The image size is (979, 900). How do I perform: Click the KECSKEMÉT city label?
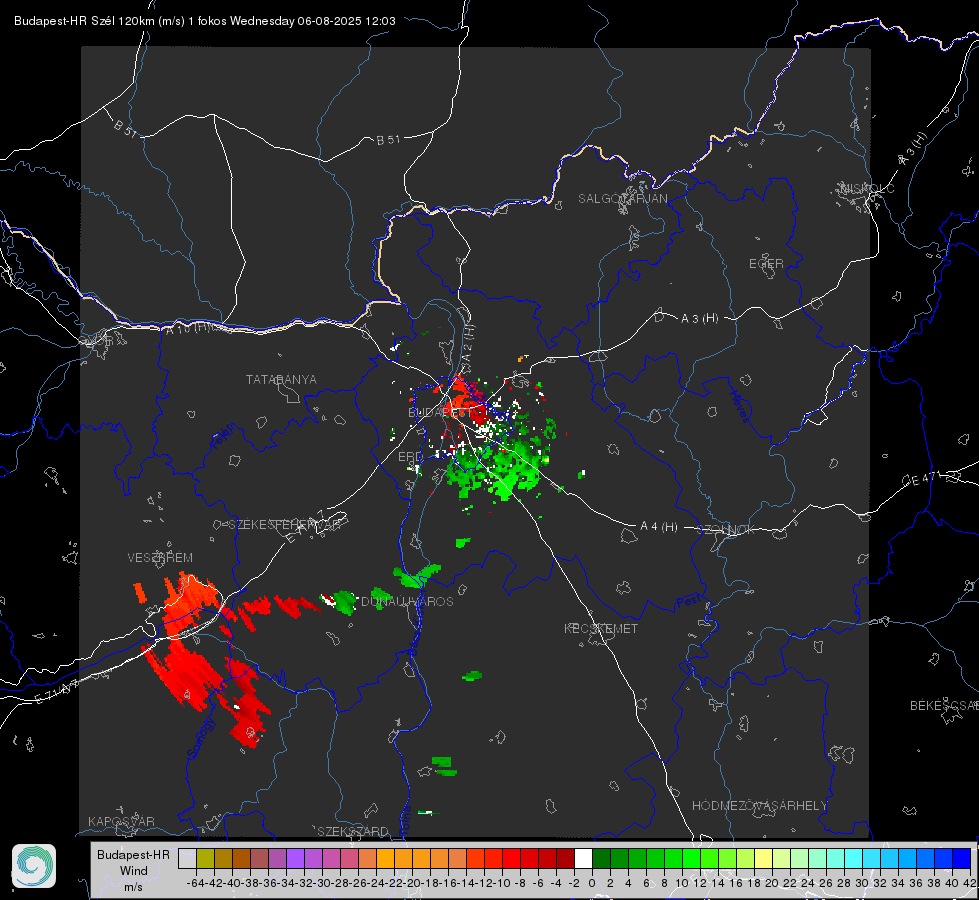[601, 628]
